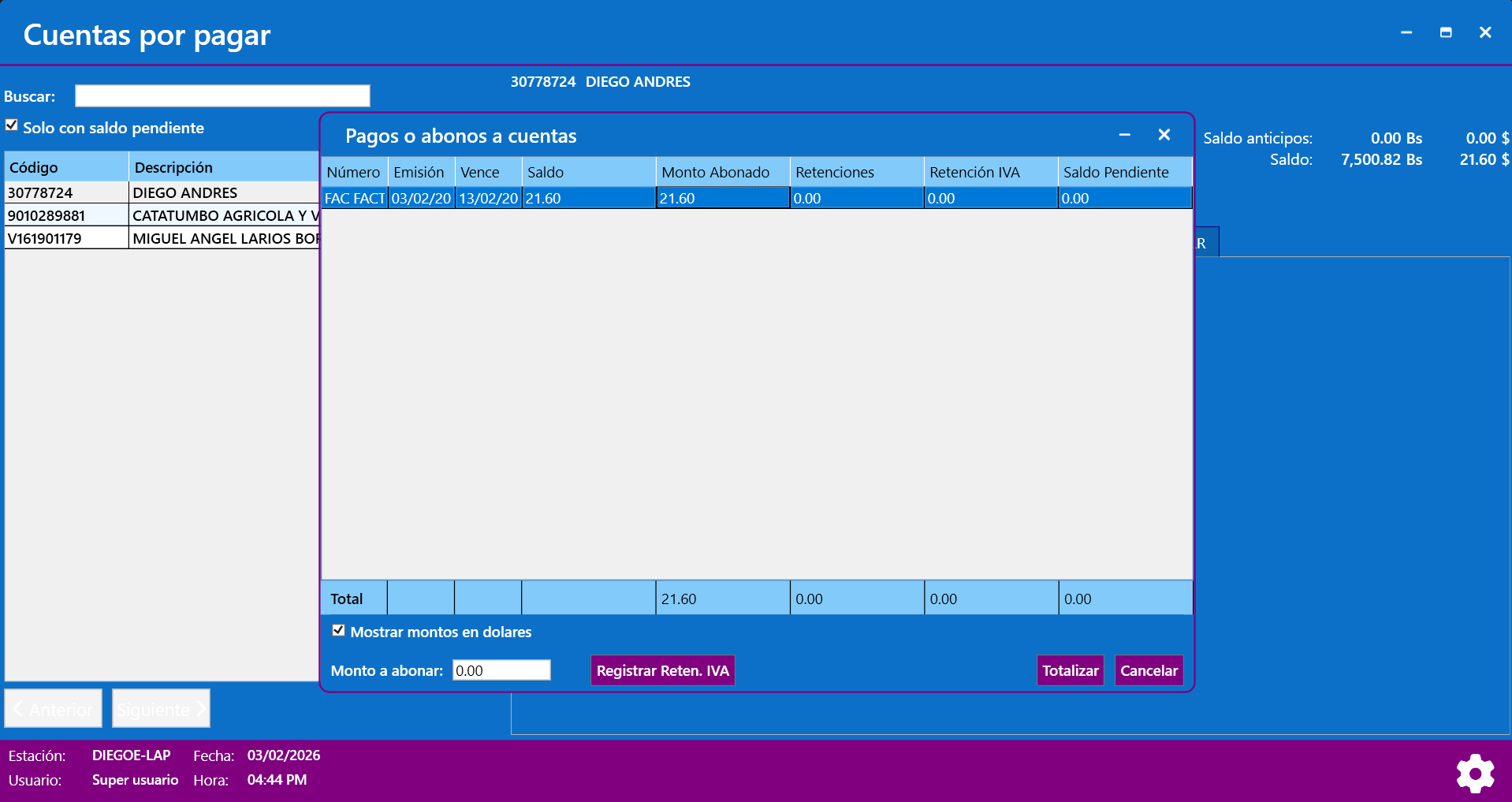The width and height of the screenshot is (1512, 802).
Task: Sort by the Saldo Pendiente column header
Action: (1123, 172)
